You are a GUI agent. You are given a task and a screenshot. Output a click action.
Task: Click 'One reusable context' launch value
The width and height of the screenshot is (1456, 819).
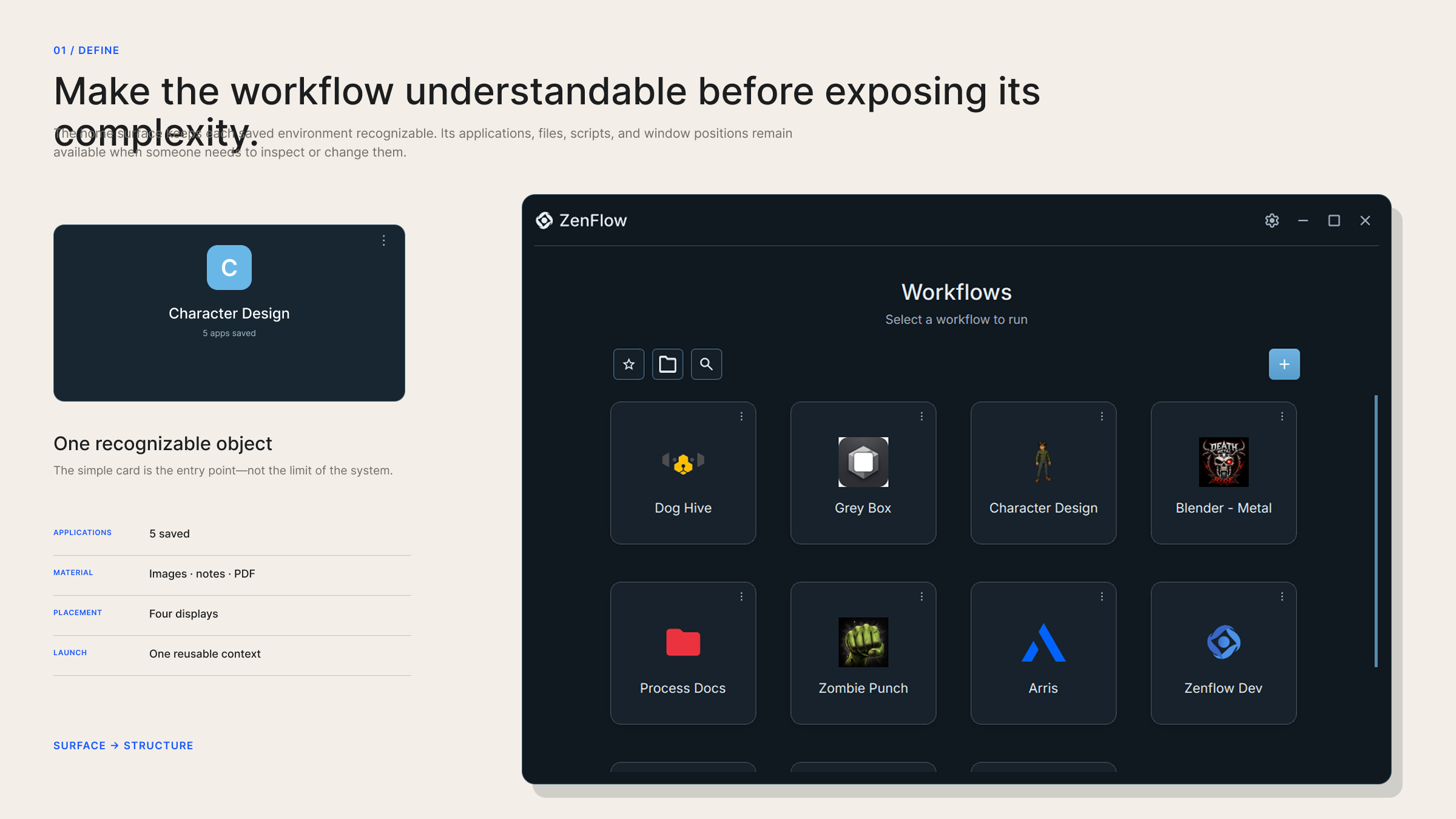[205, 654]
